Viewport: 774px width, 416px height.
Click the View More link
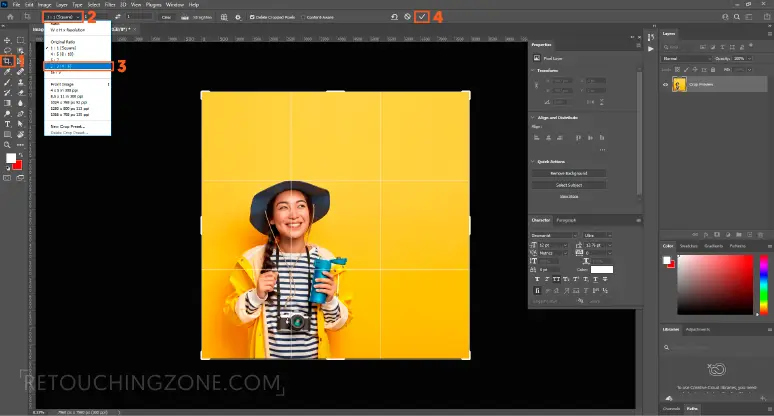569,196
